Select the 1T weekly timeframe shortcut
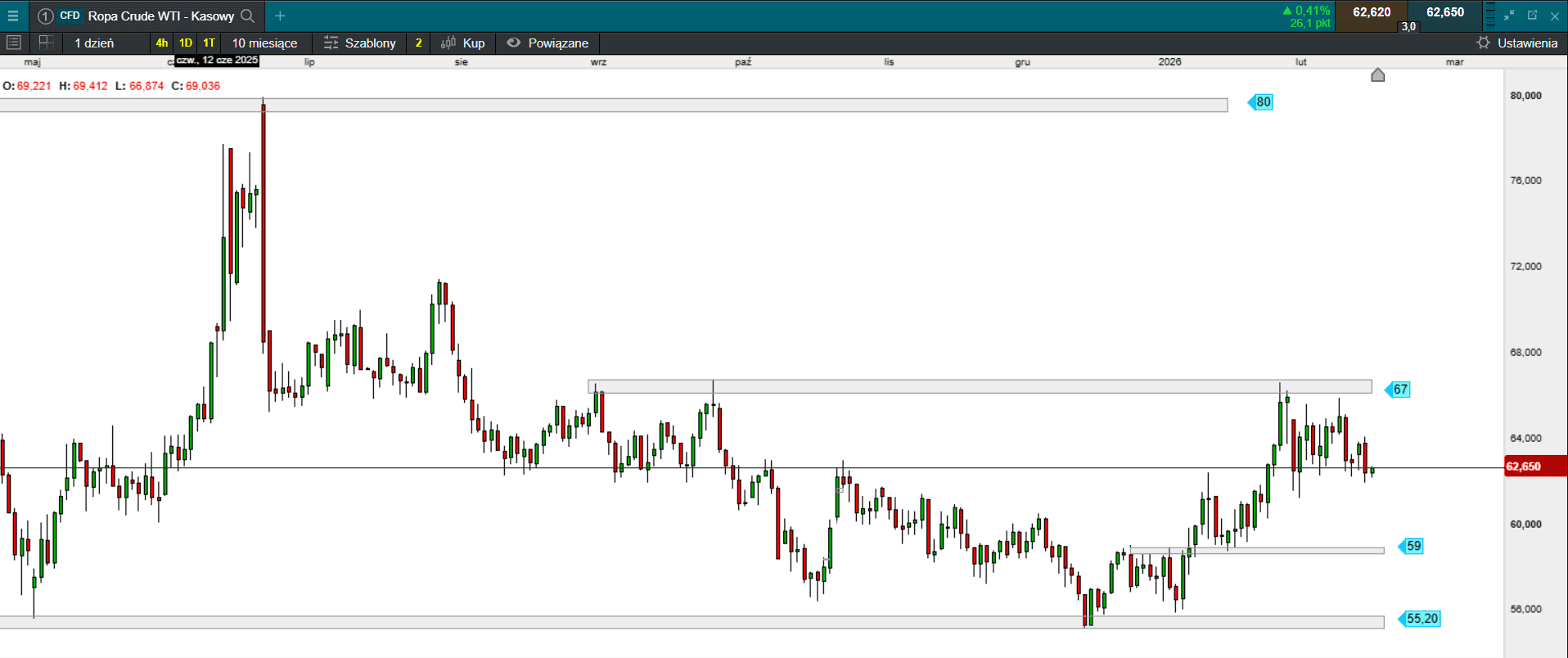 (x=210, y=43)
